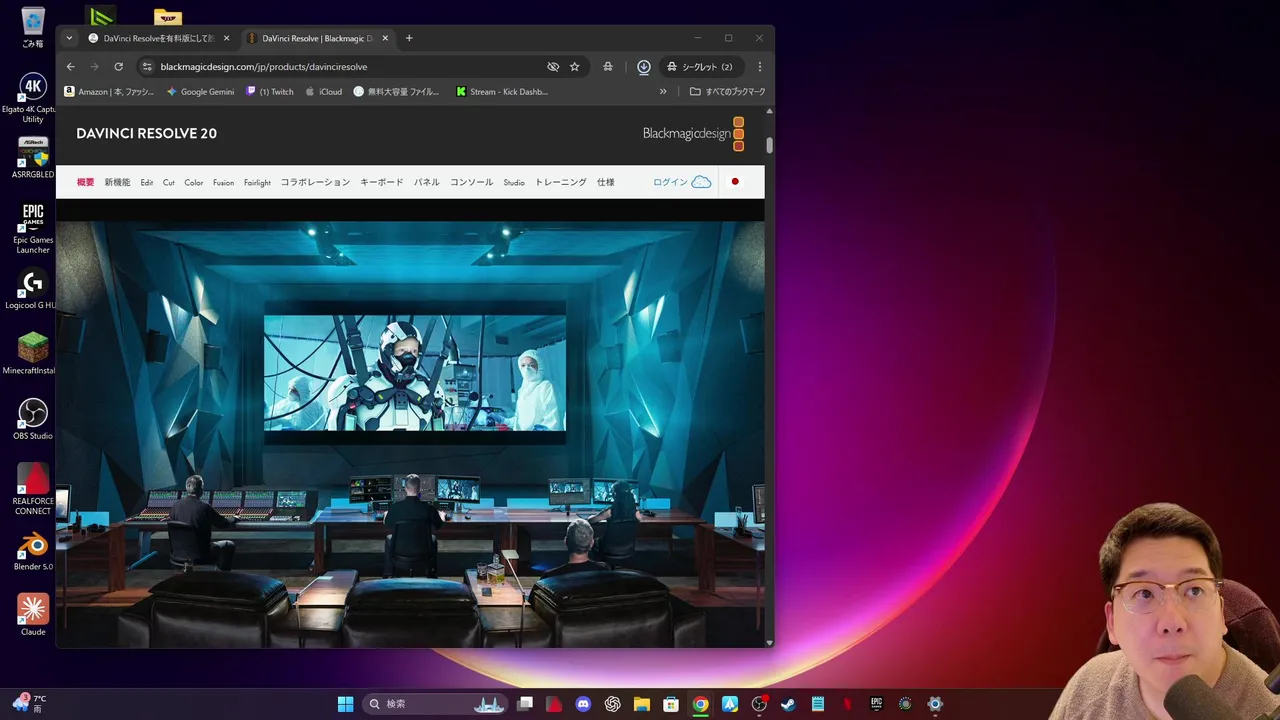1280x720 pixels.
Task: Go to the Edit page section
Action: (x=147, y=183)
